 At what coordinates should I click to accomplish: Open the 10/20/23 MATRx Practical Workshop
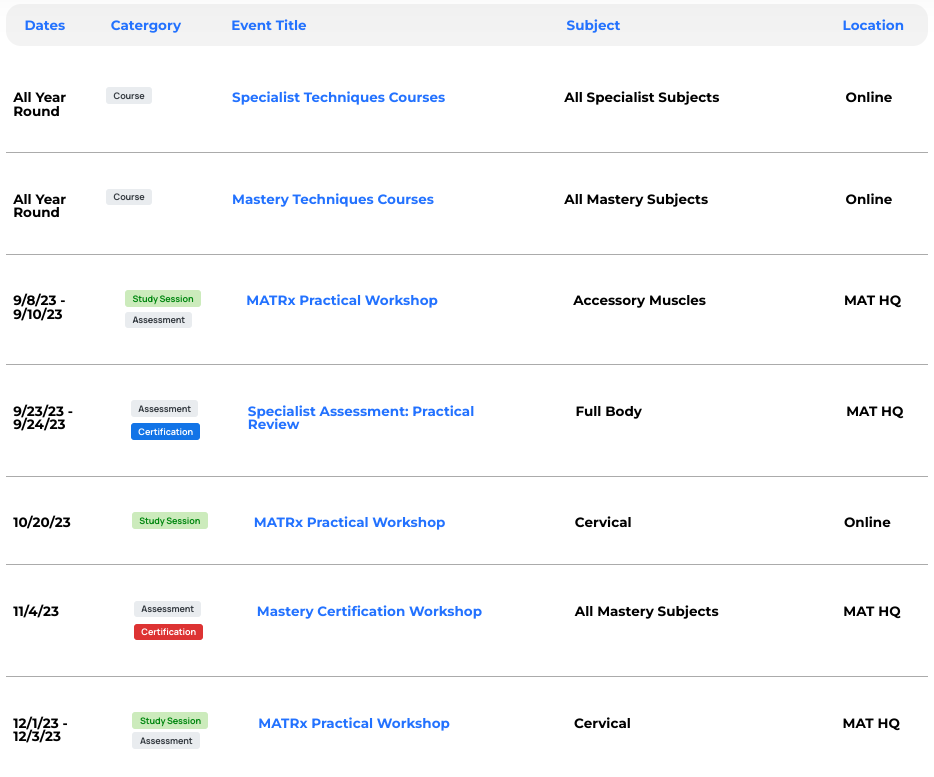coord(349,522)
